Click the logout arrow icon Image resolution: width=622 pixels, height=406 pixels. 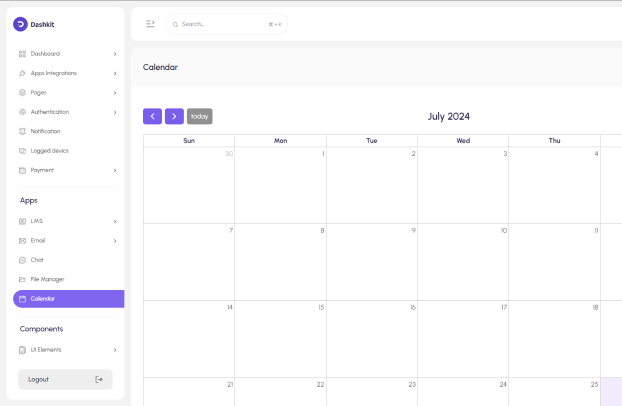[x=99, y=379]
